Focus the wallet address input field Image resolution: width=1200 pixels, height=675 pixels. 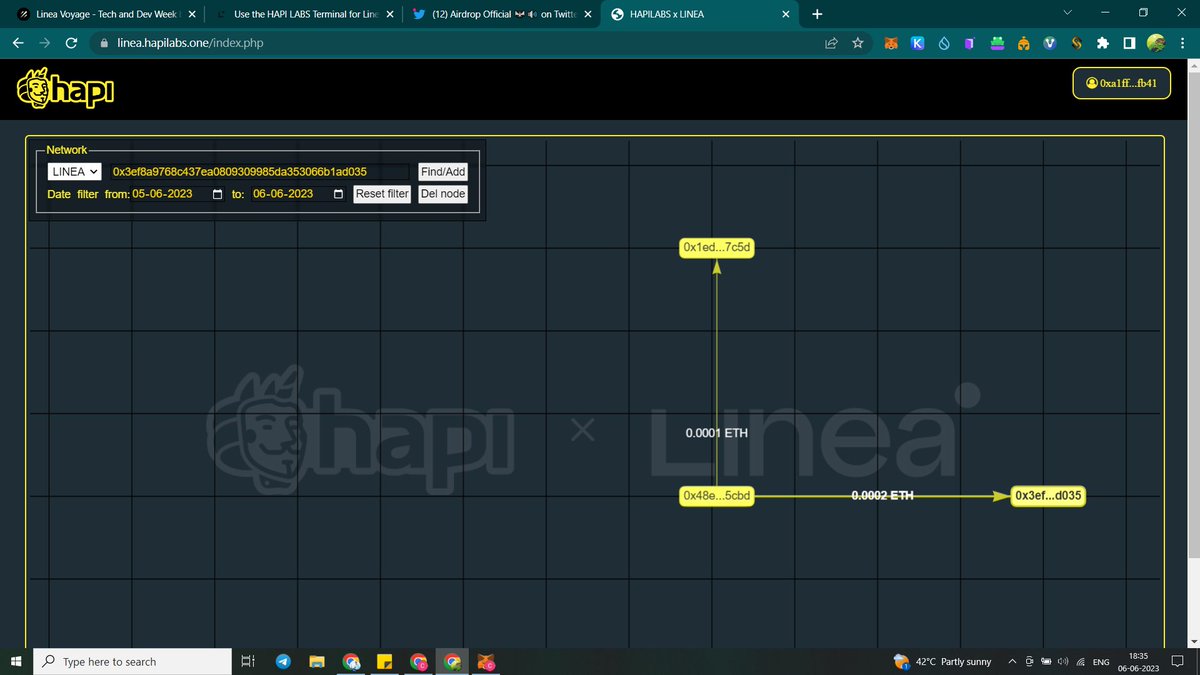click(260, 172)
